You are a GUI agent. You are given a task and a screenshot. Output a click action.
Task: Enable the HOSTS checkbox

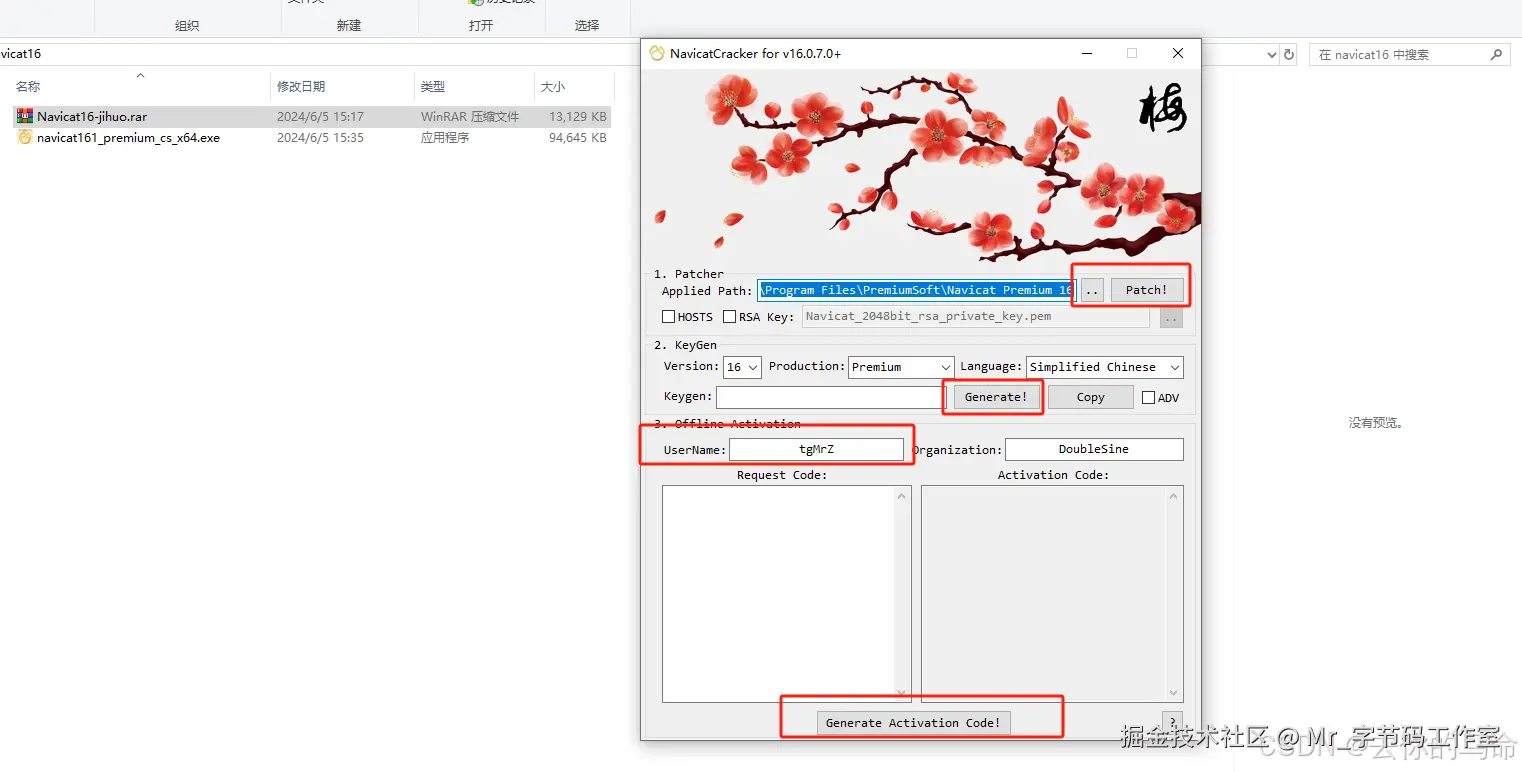pos(669,317)
